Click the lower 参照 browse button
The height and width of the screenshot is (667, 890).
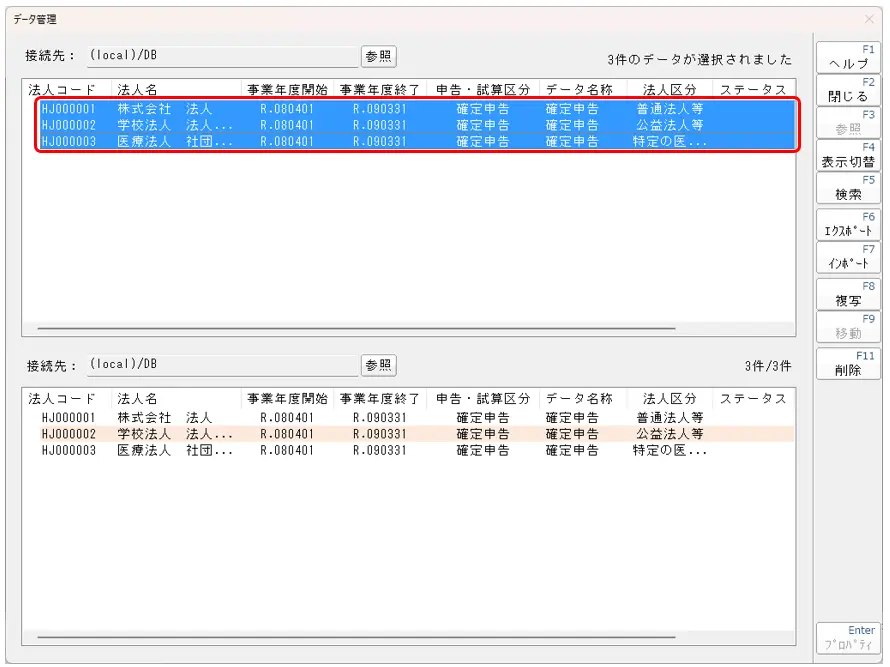coord(379,365)
